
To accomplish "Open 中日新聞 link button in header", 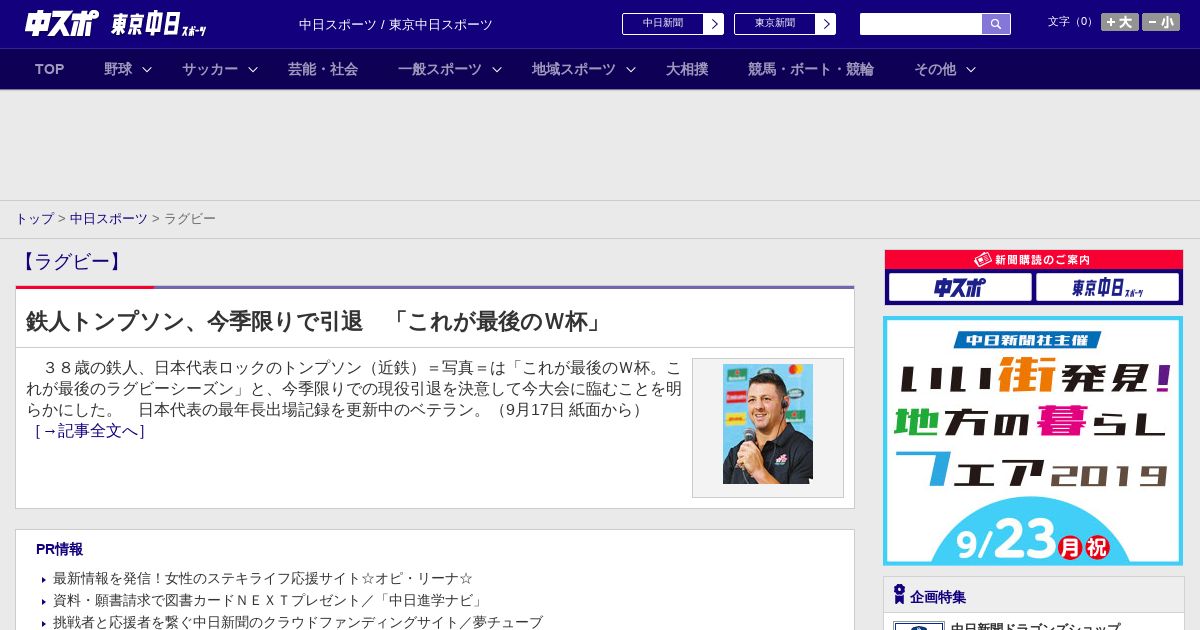I will [662, 24].
